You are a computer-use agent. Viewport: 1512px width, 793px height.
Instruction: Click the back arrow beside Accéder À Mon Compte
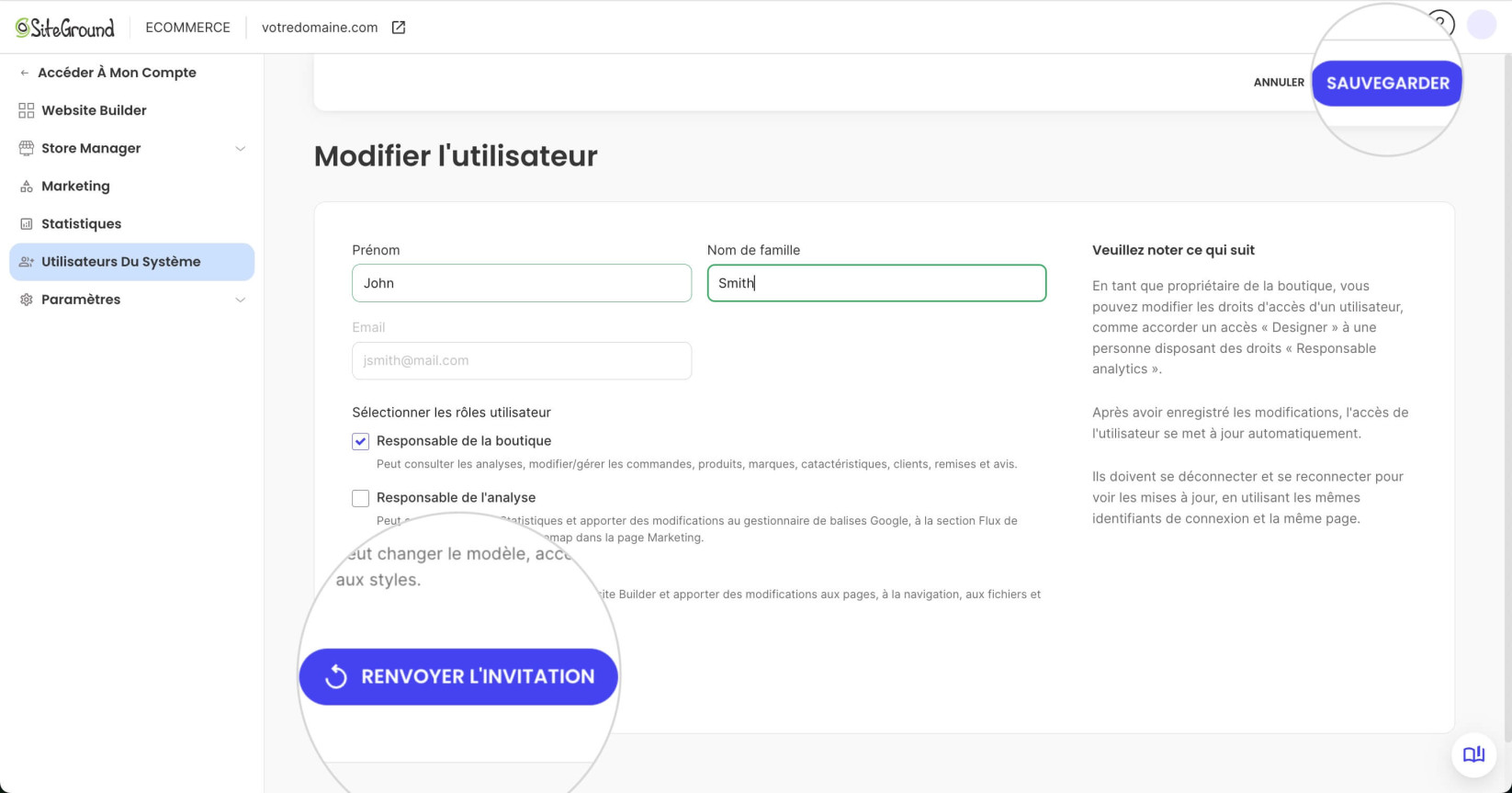pyautogui.click(x=25, y=73)
